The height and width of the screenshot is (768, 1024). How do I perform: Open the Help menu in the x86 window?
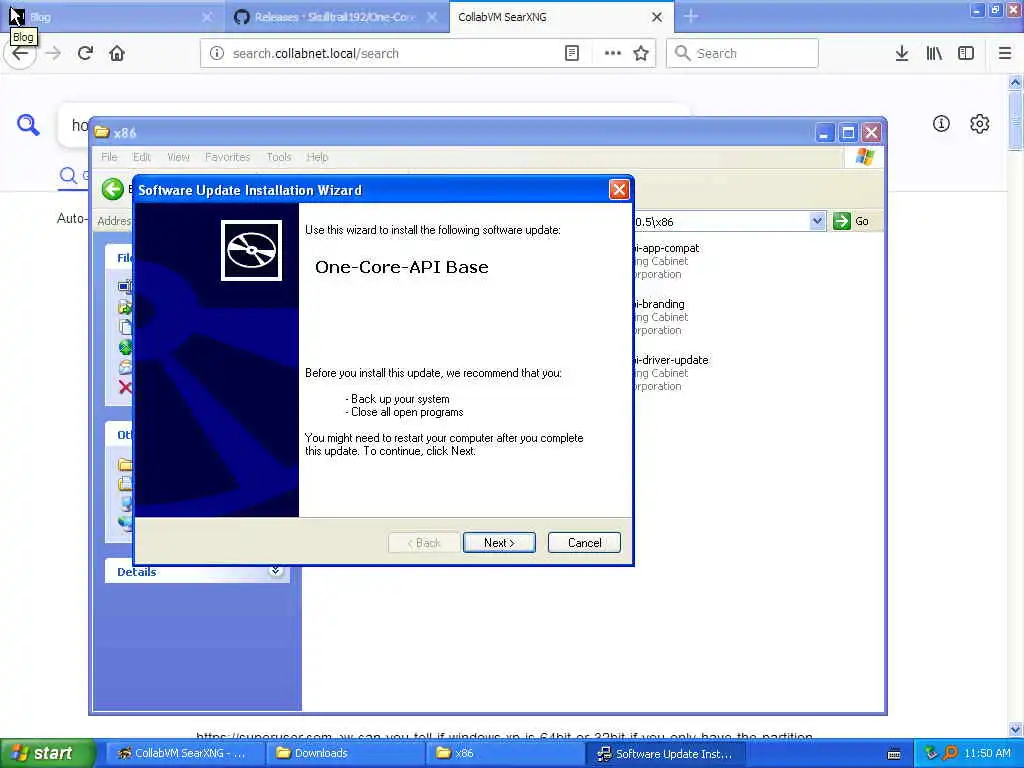pyautogui.click(x=317, y=157)
